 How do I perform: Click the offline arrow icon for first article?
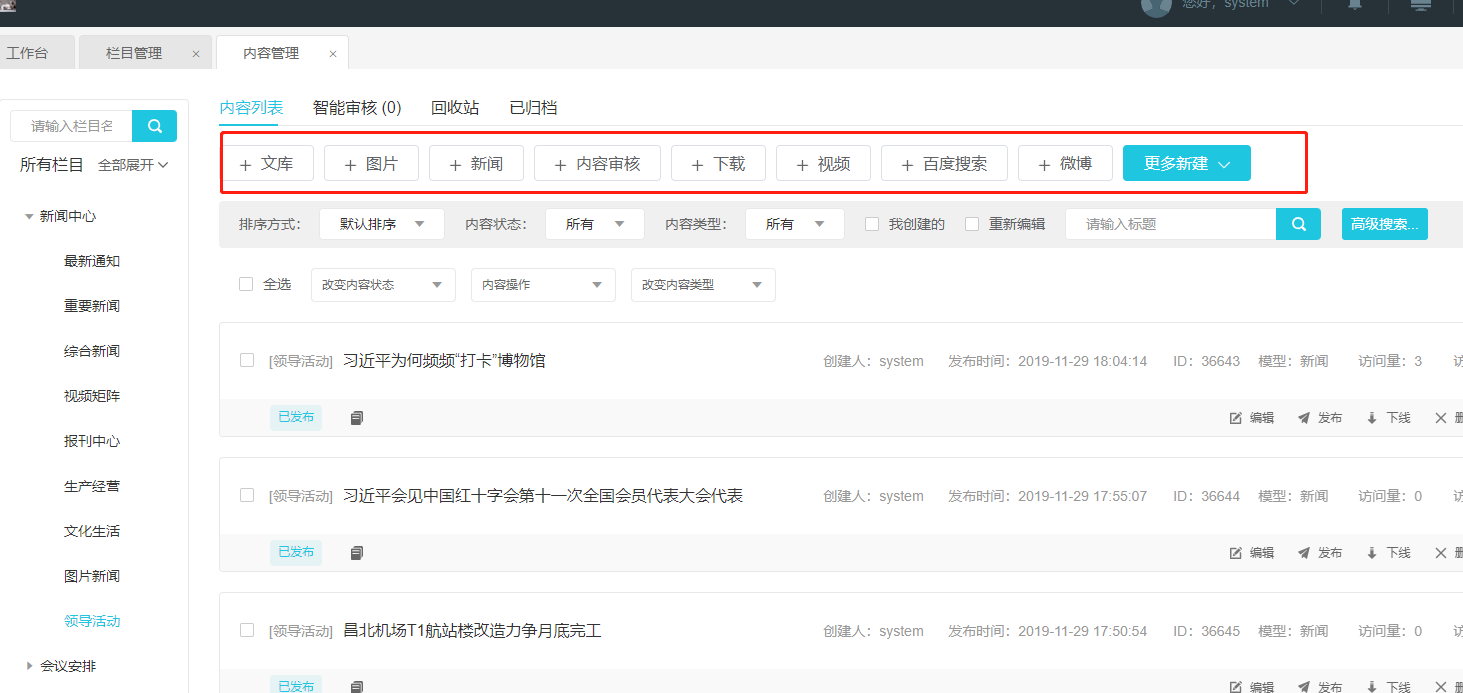click(1372, 418)
